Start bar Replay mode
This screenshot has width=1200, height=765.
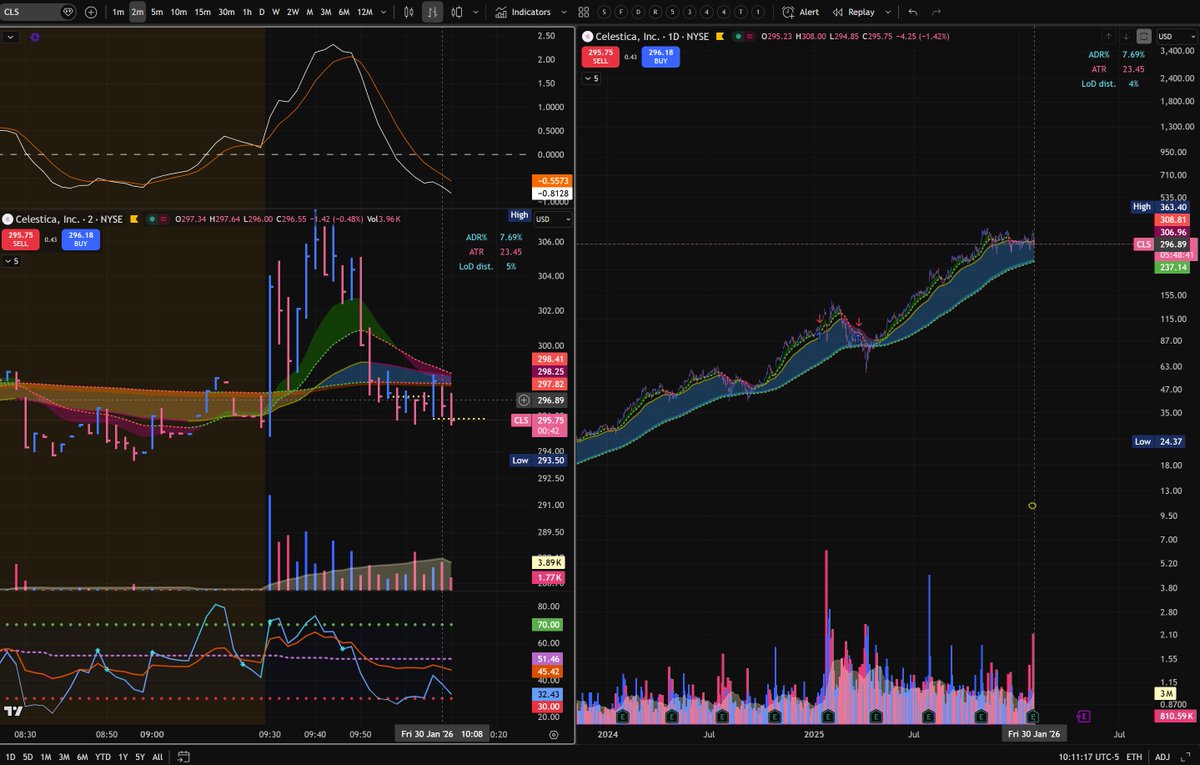point(854,12)
